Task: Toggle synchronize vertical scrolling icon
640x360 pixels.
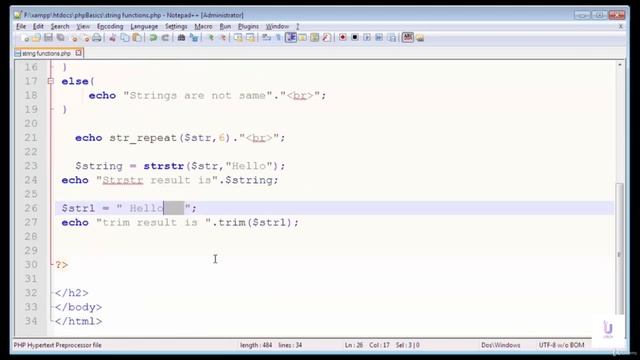Action: click(238, 38)
